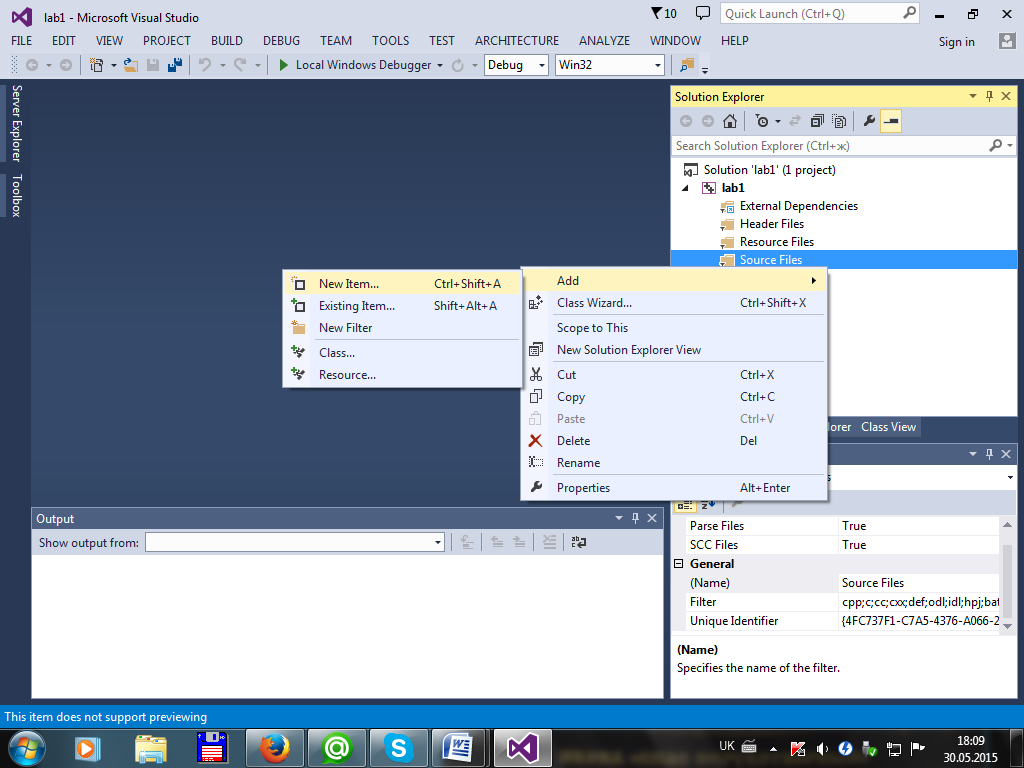Image resolution: width=1024 pixels, height=768 pixels.
Task: Click Cut in context menu
Action: coord(674,375)
